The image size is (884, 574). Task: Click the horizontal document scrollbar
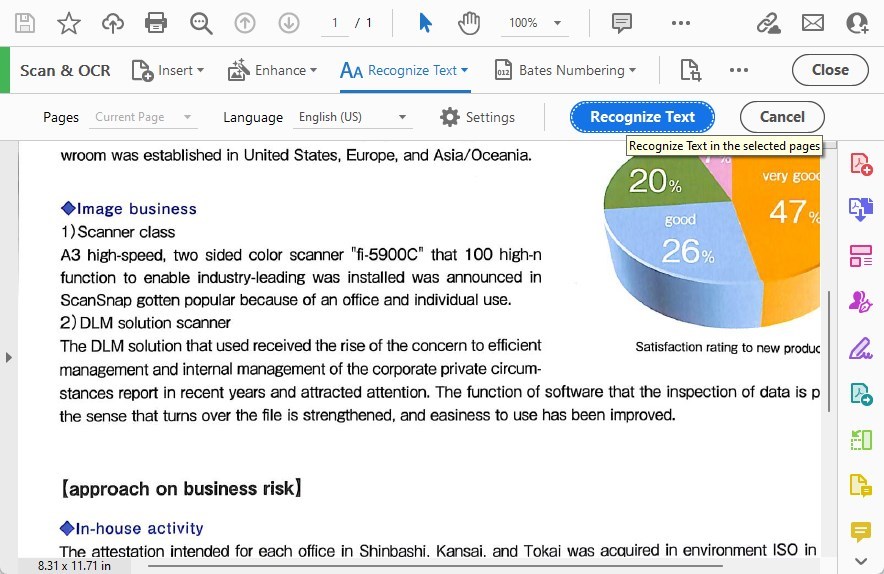(435, 565)
